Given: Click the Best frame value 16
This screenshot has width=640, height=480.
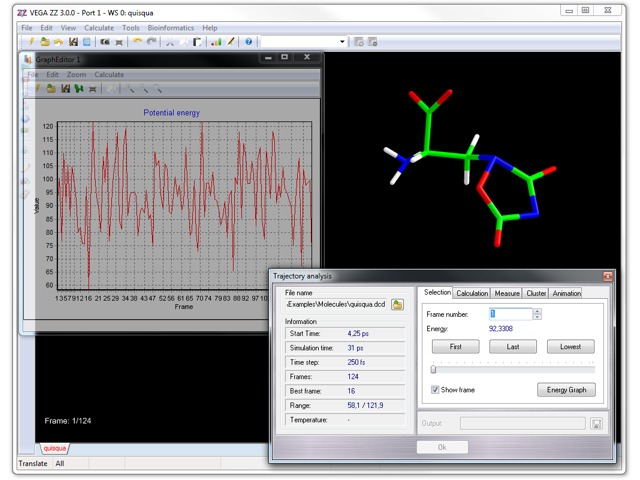Looking at the screenshot, I should pos(351,391).
